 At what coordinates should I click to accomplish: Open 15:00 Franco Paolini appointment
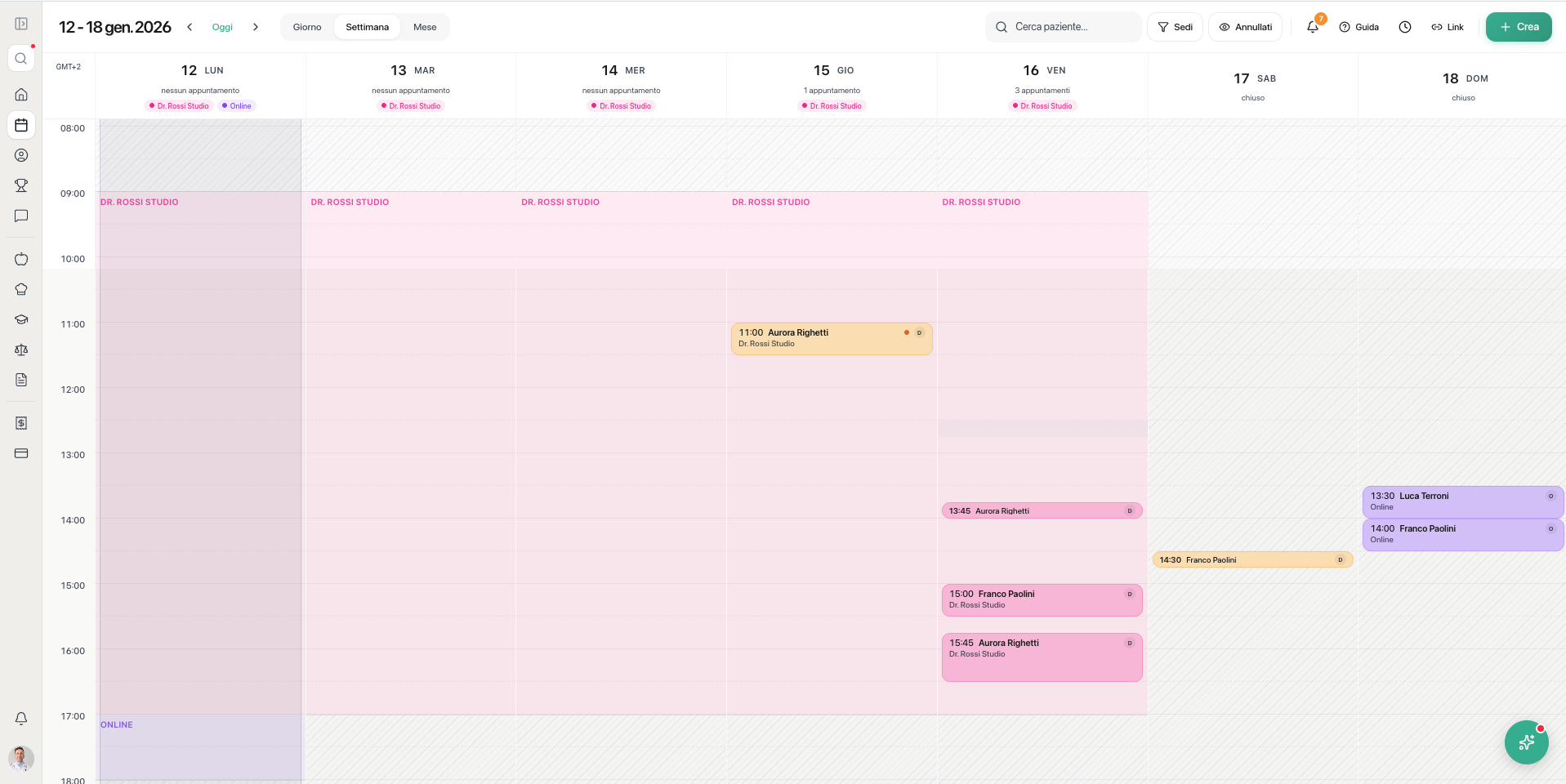[1042, 600]
